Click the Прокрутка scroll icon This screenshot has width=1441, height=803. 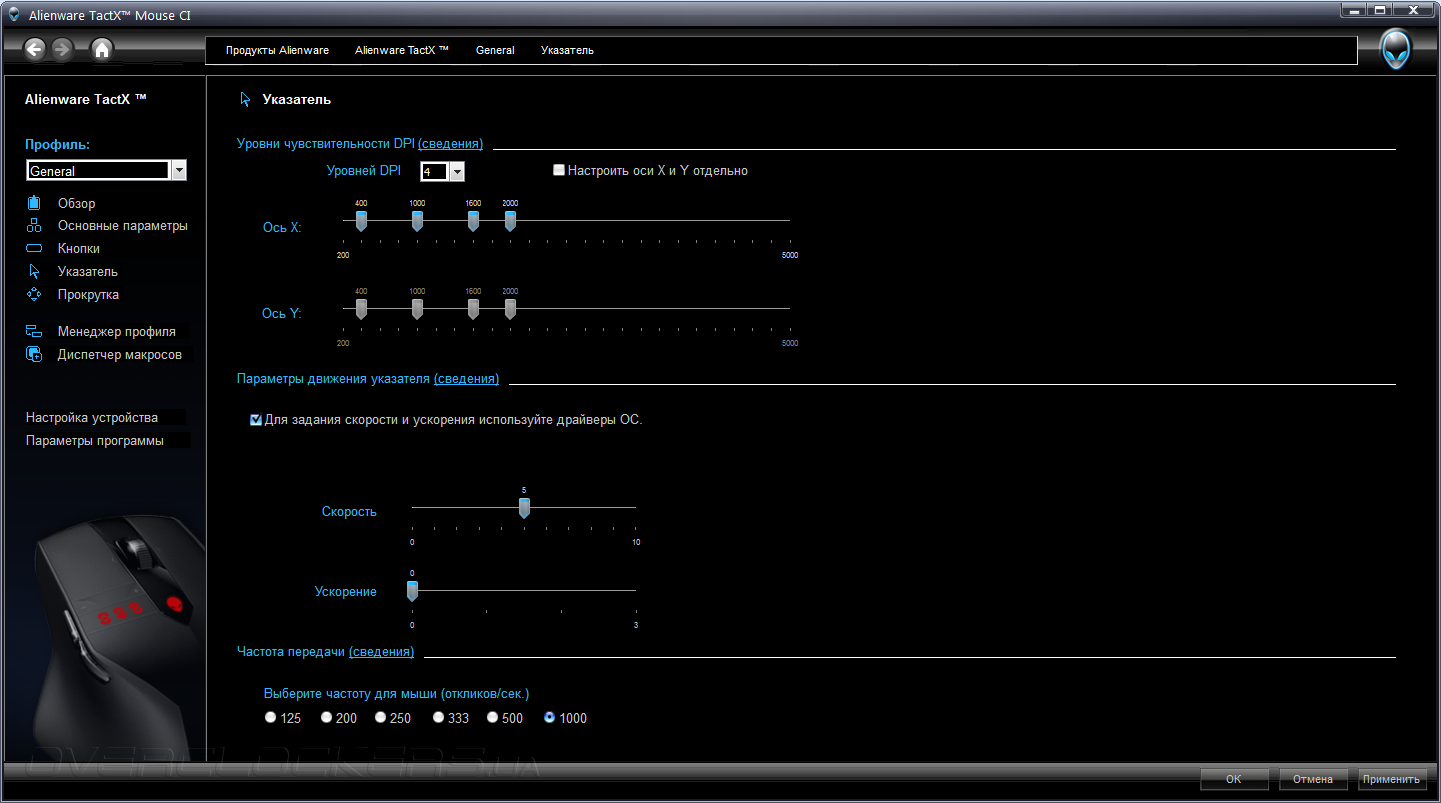click(34, 294)
